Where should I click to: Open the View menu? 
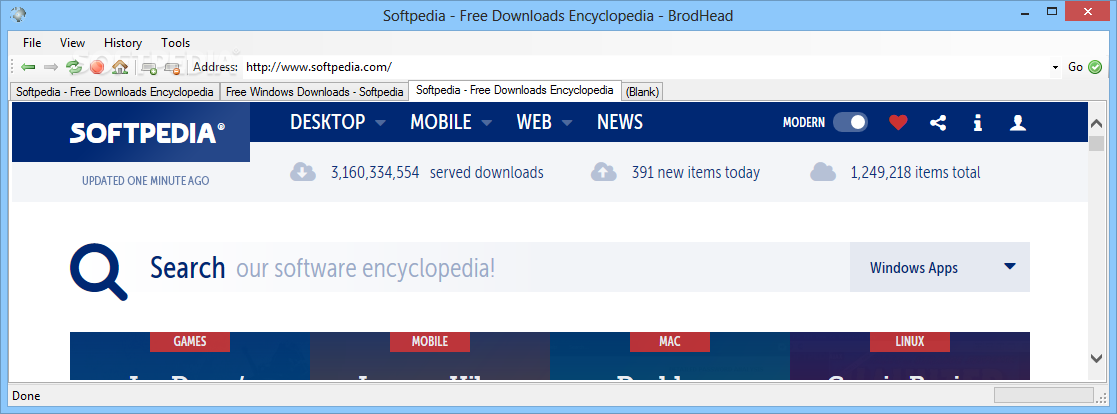[72, 43]
